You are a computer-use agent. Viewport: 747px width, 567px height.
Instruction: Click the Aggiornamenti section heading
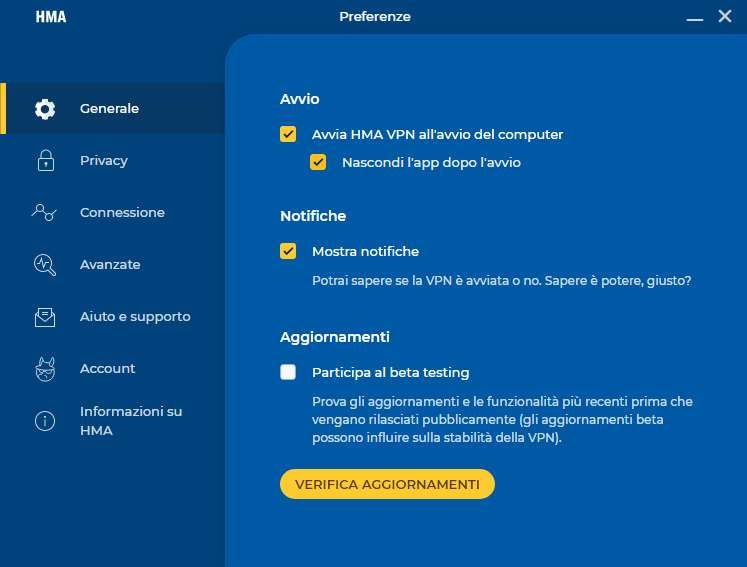coord(335,337)
